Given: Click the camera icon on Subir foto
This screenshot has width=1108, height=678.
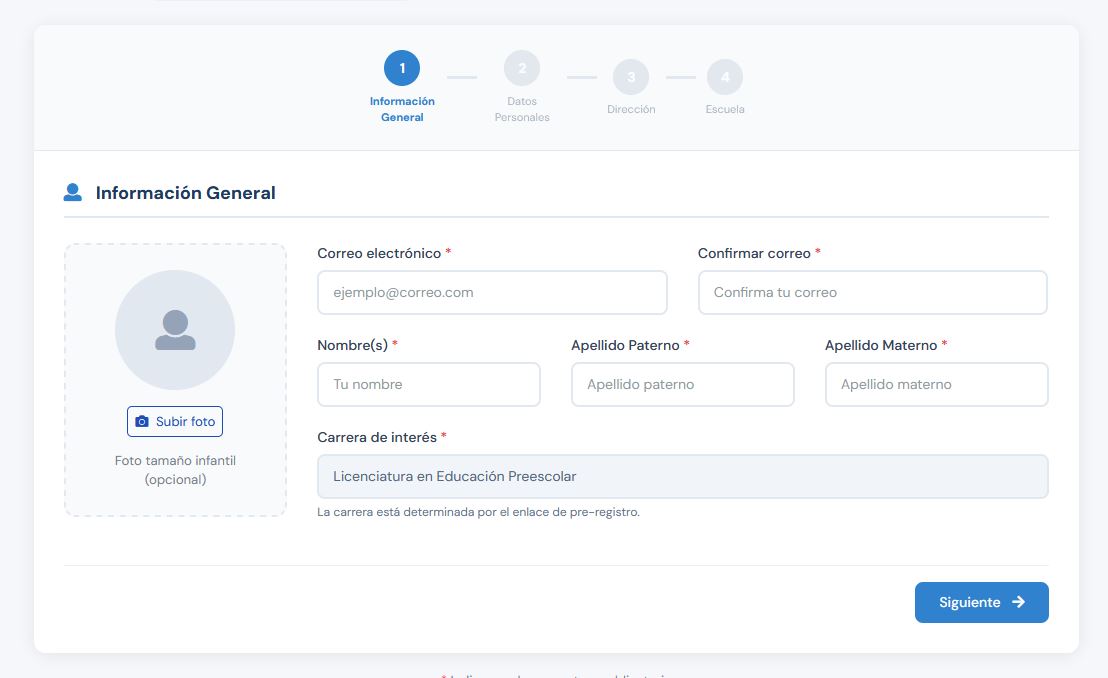Looking at the screenshot, I should point(142,422).
